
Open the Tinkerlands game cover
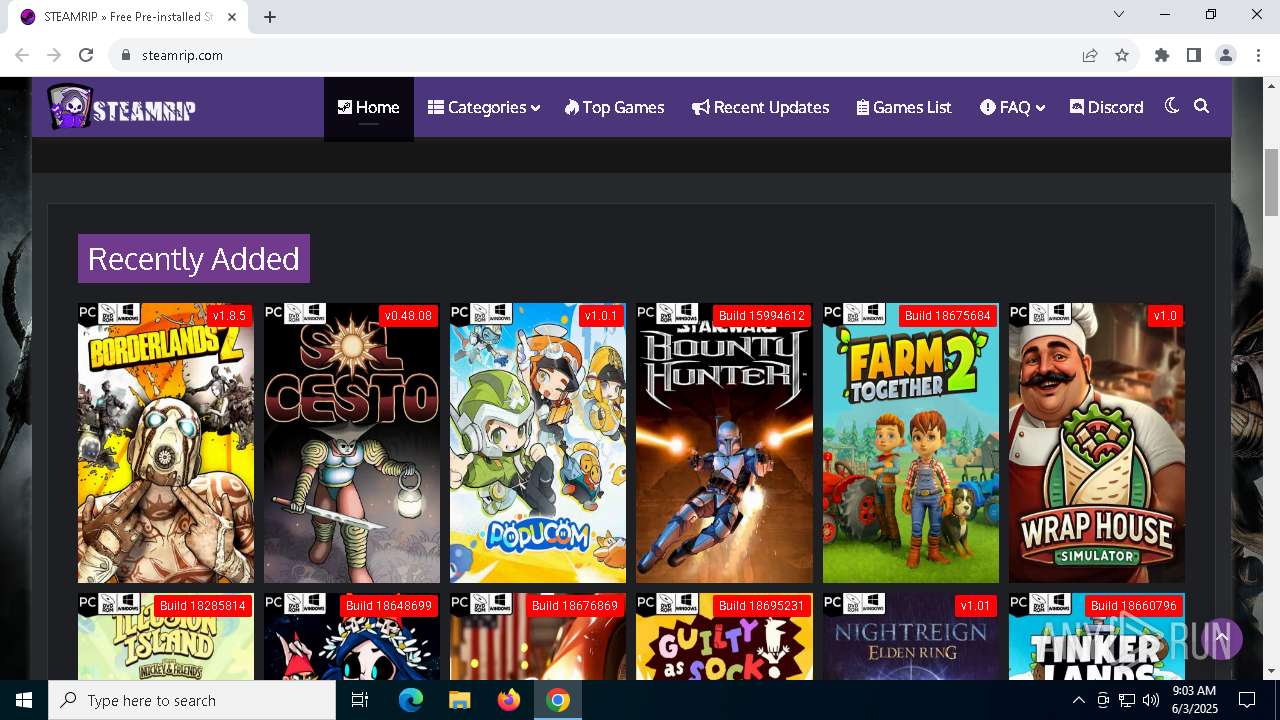click(1096, 637)
